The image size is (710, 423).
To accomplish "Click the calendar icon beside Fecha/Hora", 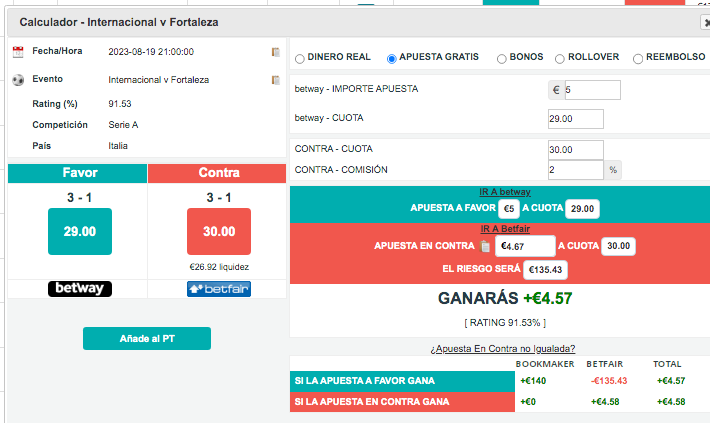I will (x=18, y=52).
